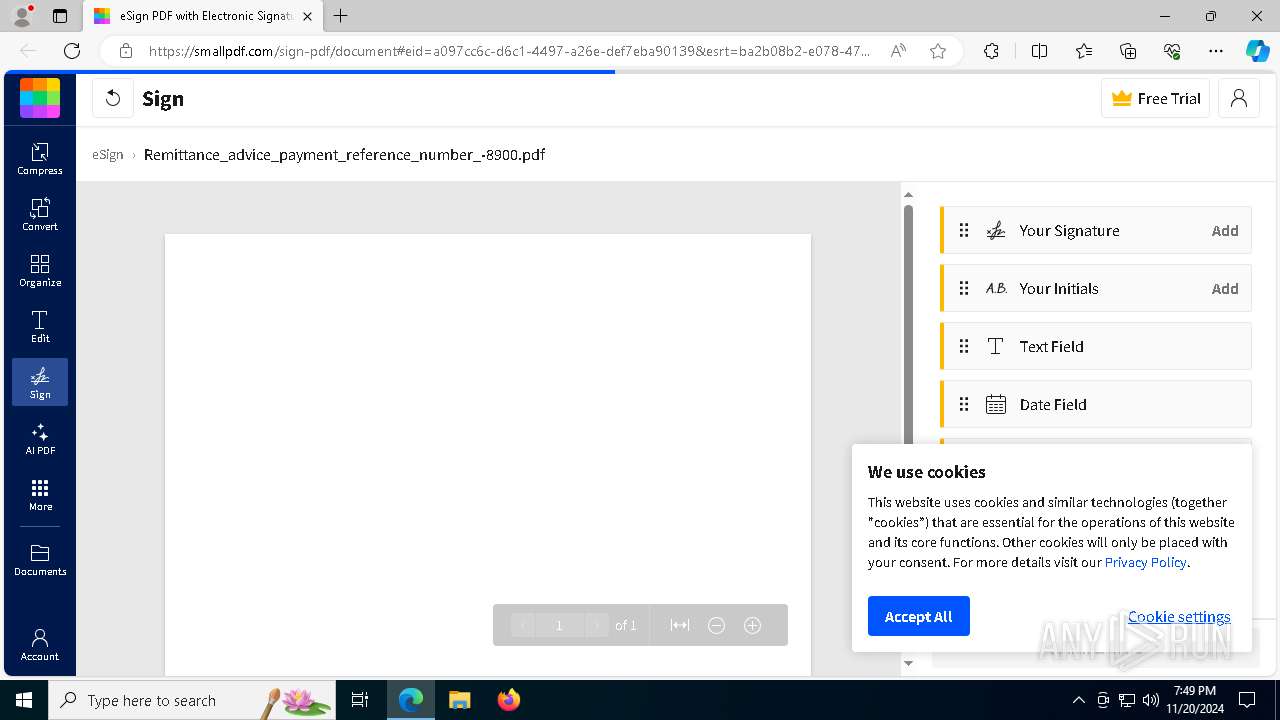The image size is (1280, 720).
Task: Click the document panel scrollbar thumb
Action: 908,325
